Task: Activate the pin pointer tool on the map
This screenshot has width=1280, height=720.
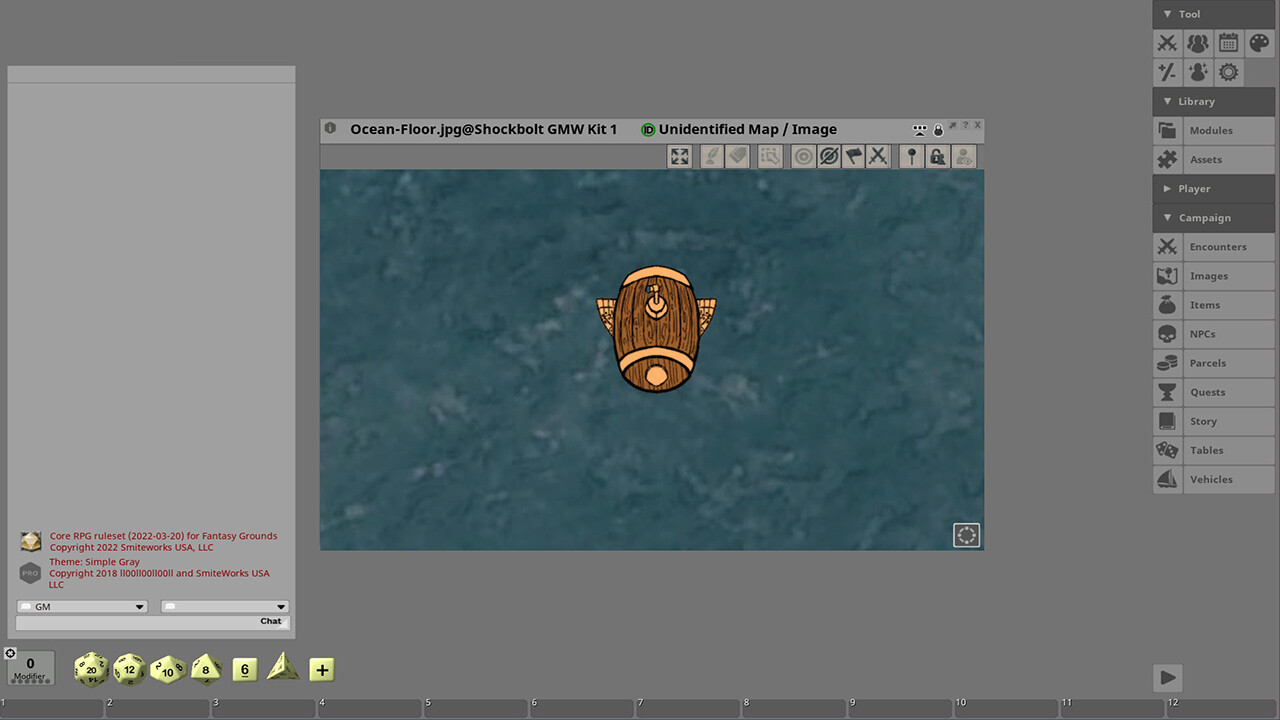Action: click(x=911, y=156)
